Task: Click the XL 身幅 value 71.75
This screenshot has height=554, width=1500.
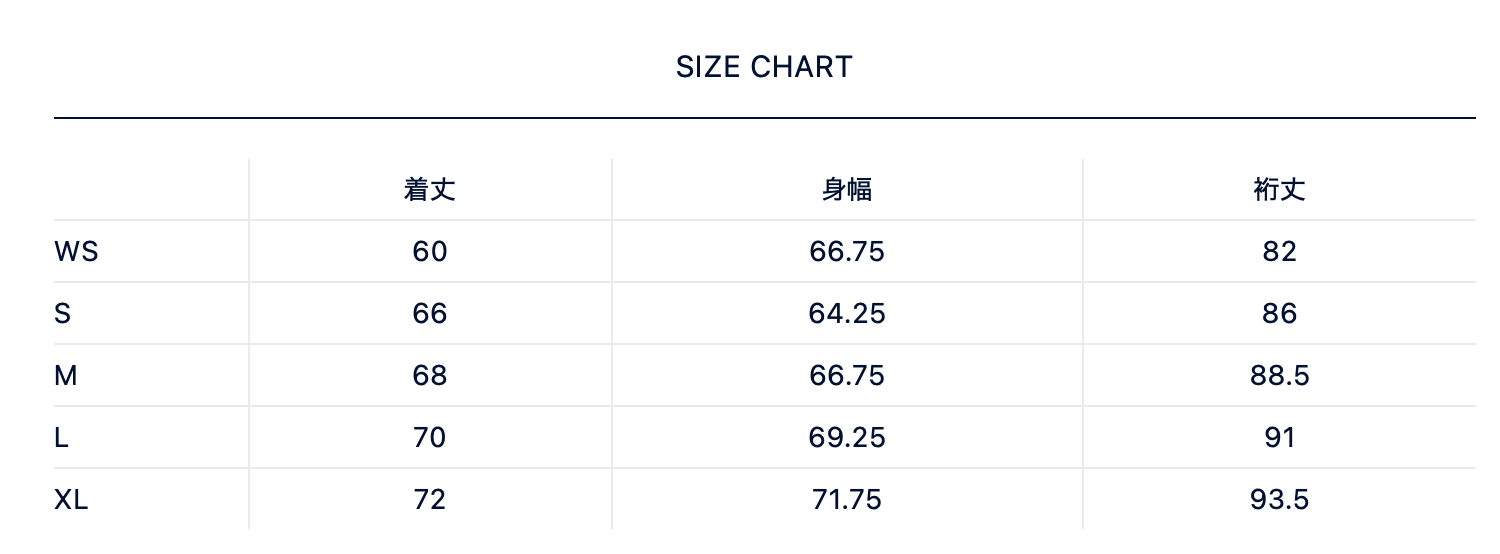Action: [x=846, y=500]
